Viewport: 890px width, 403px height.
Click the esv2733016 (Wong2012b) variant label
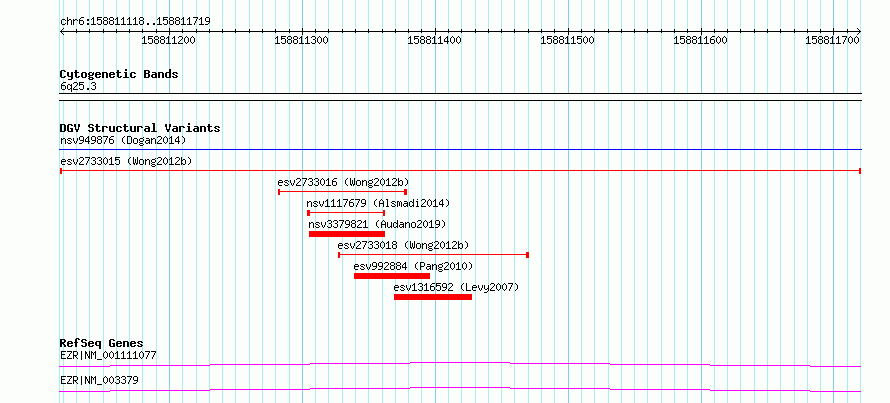[x=343, y=182]
